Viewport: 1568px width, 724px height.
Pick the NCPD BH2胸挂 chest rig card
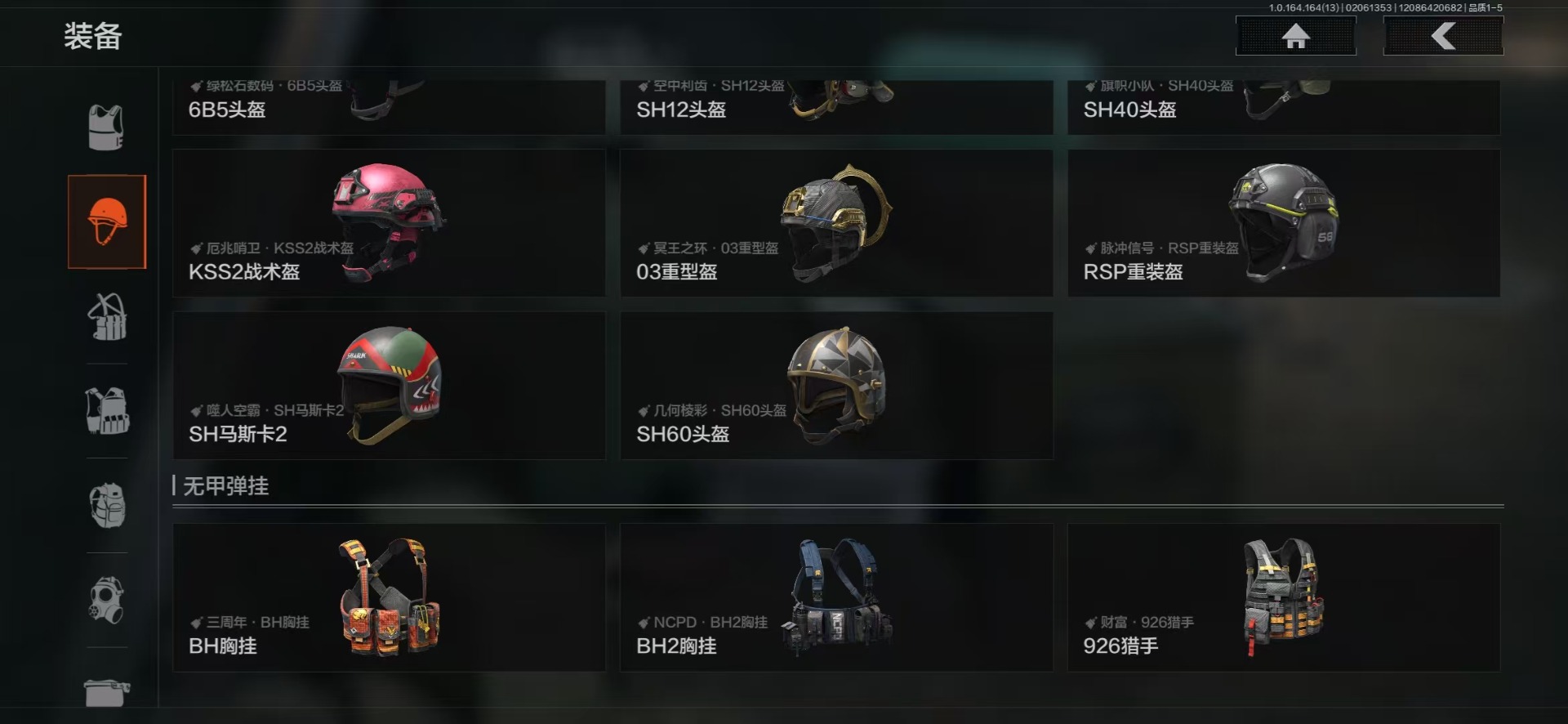pyautogui.click(x=836, y=598)
